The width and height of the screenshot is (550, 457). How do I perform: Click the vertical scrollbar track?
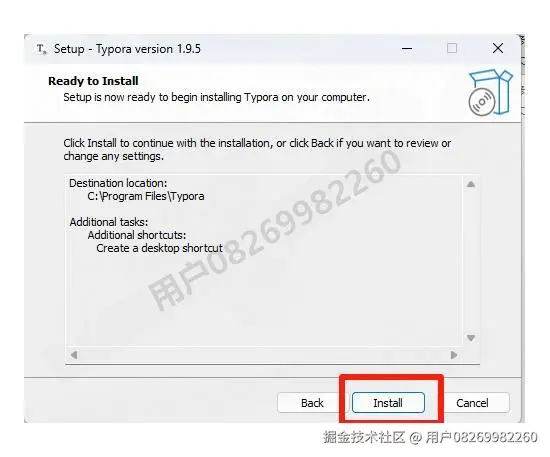pos(471,261)
